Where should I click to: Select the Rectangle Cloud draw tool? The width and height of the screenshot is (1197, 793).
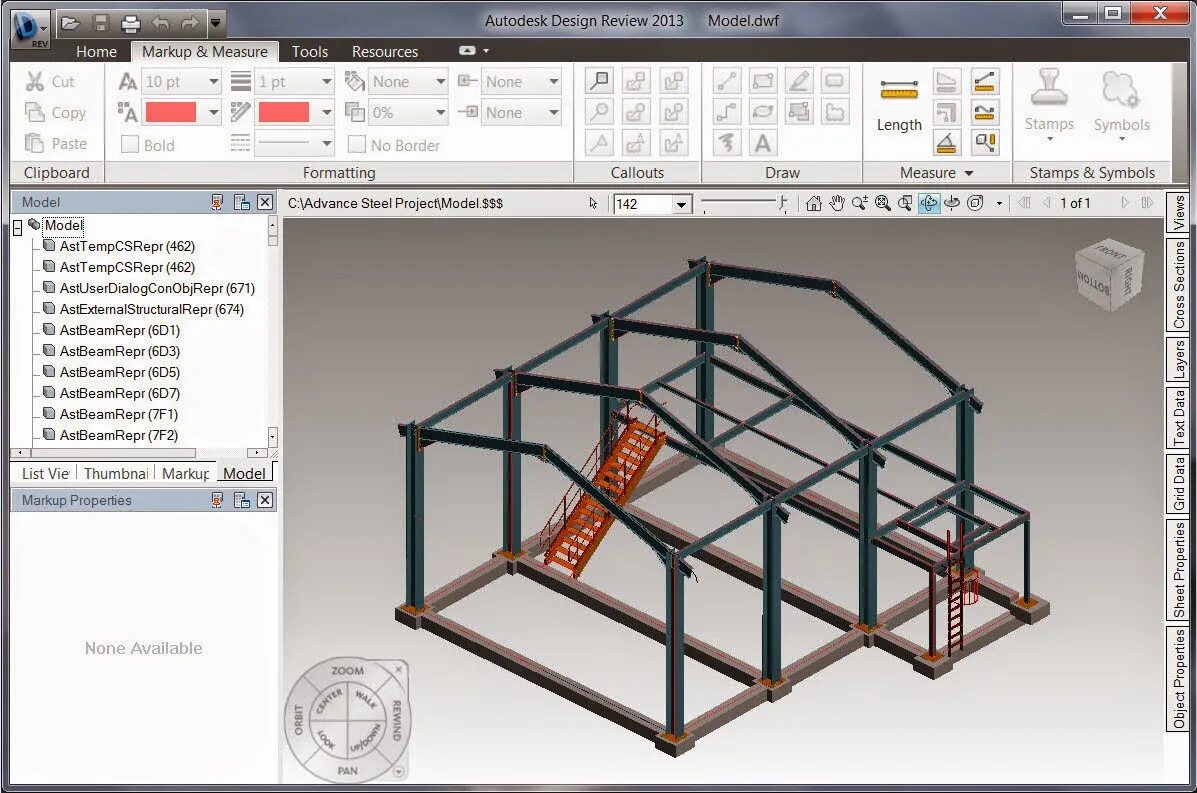click(x=834, y=80)
